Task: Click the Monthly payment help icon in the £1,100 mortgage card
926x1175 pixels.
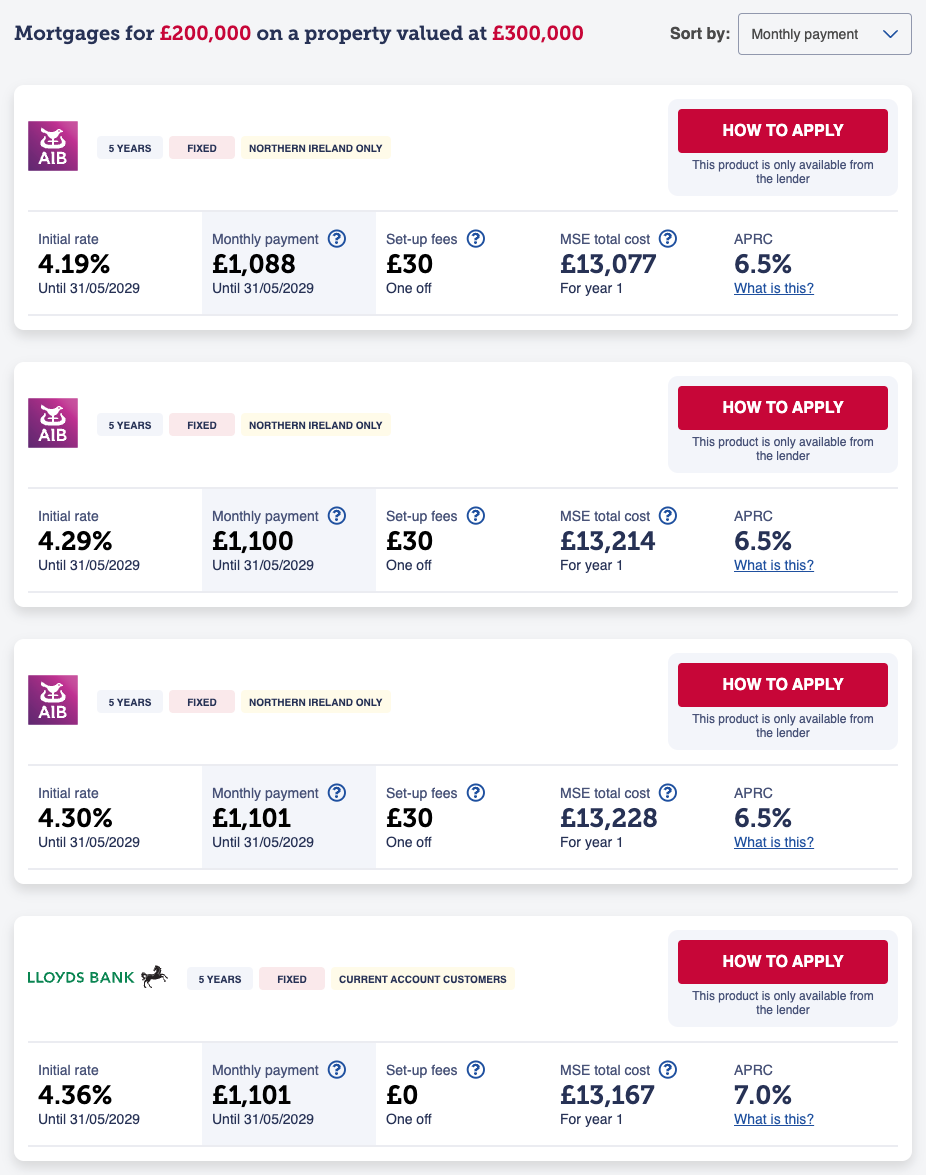Action: click(x=337, y=516)
